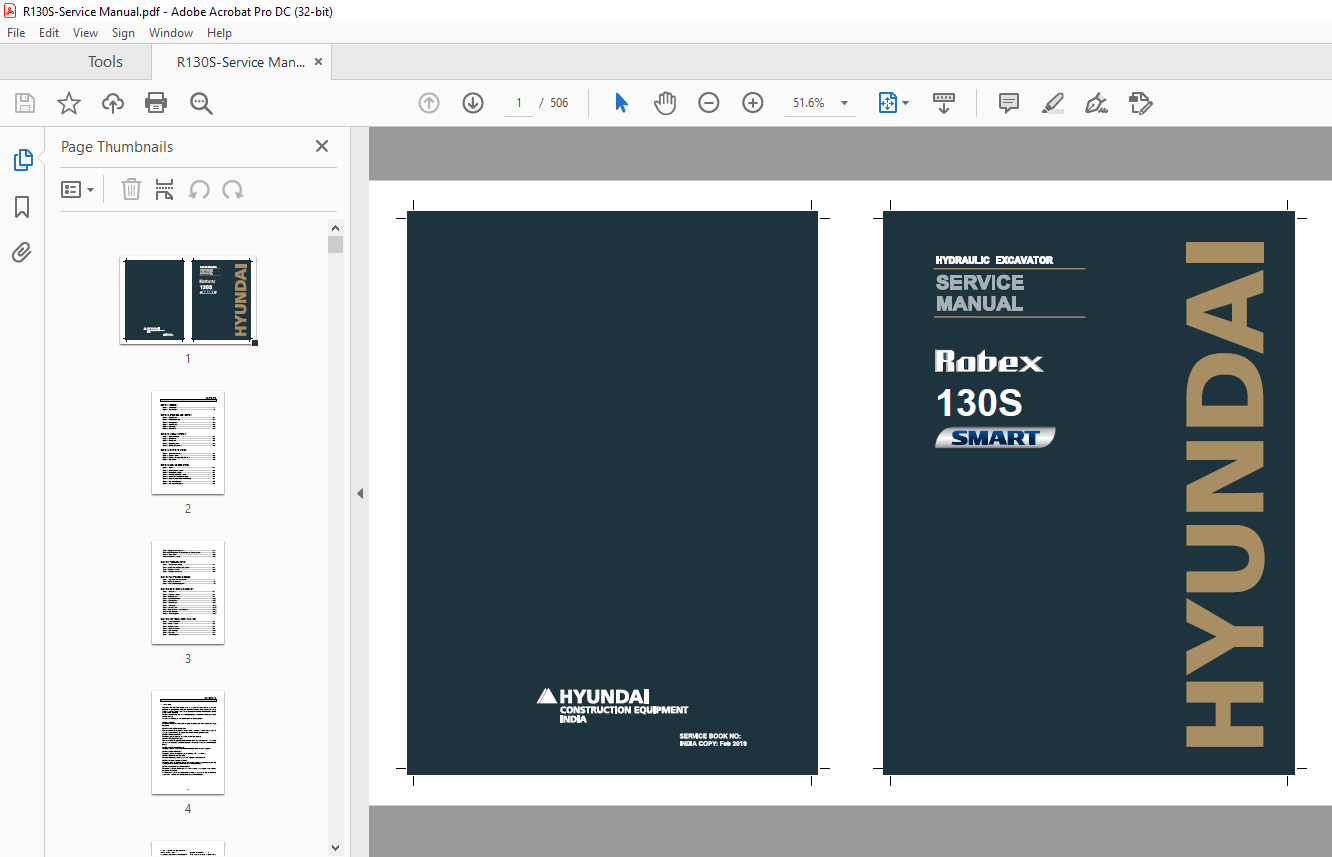1332x857 pixels.
Task: Open the File menu
Action: pos(16,33)
